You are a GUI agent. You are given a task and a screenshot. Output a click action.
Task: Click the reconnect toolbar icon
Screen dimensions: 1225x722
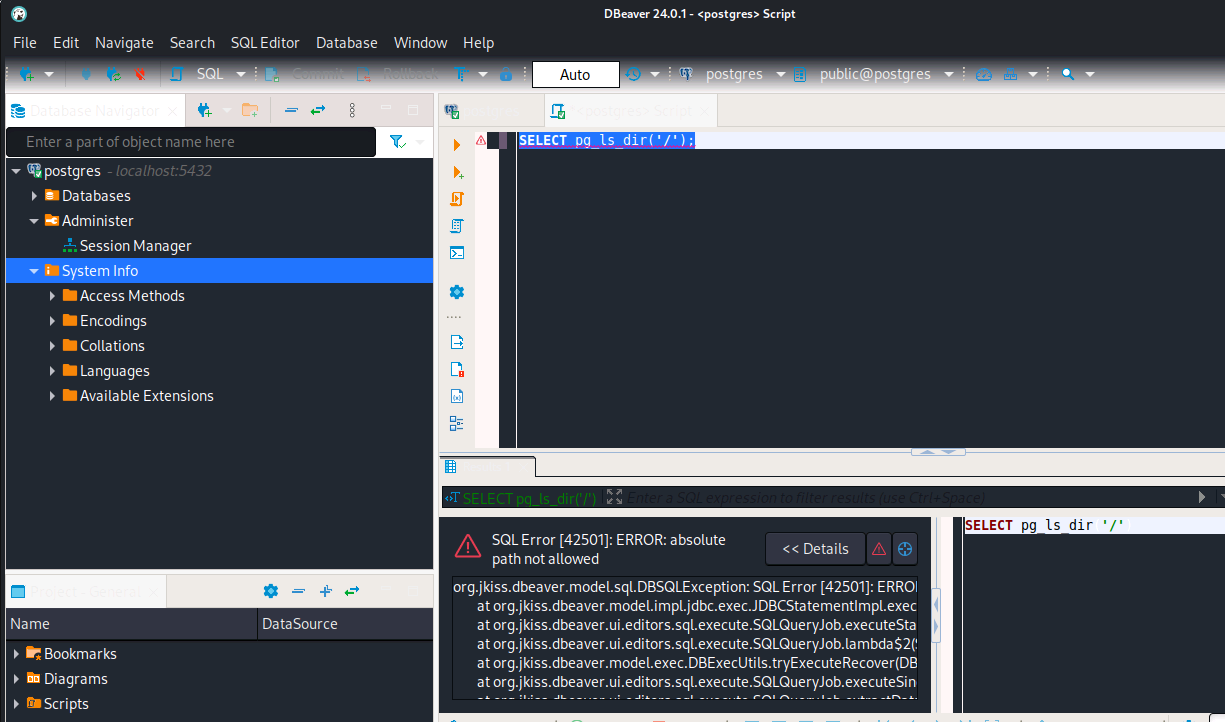pos(113,74)
